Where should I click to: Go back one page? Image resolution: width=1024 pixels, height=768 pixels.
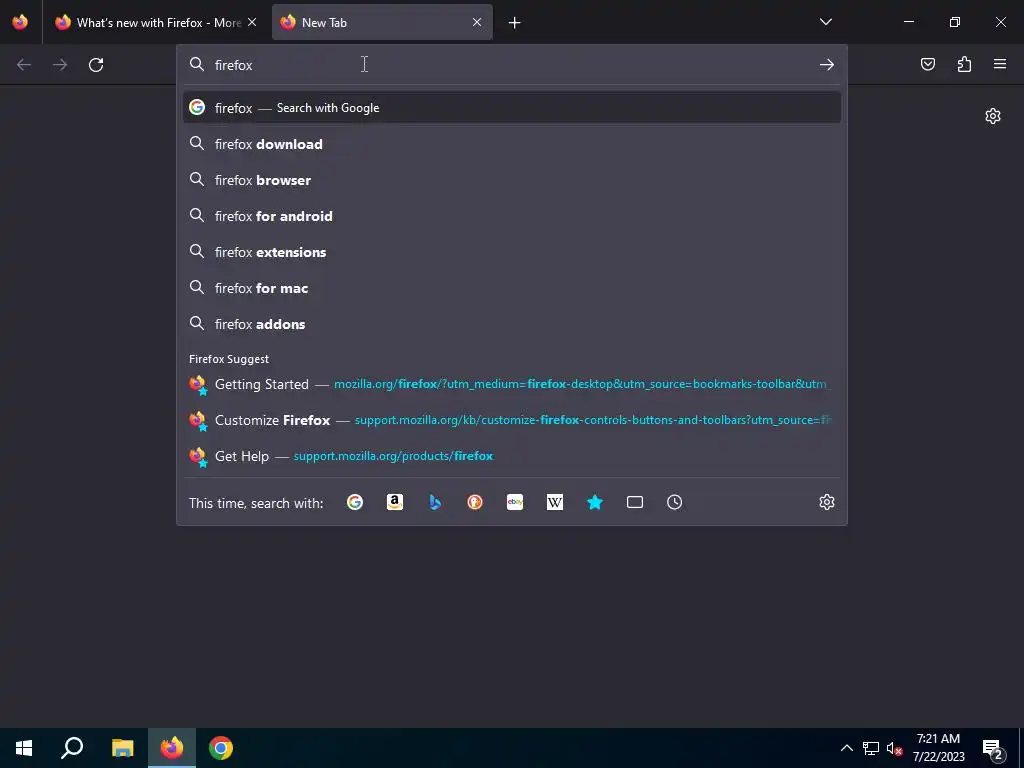[x=24, y=65]
